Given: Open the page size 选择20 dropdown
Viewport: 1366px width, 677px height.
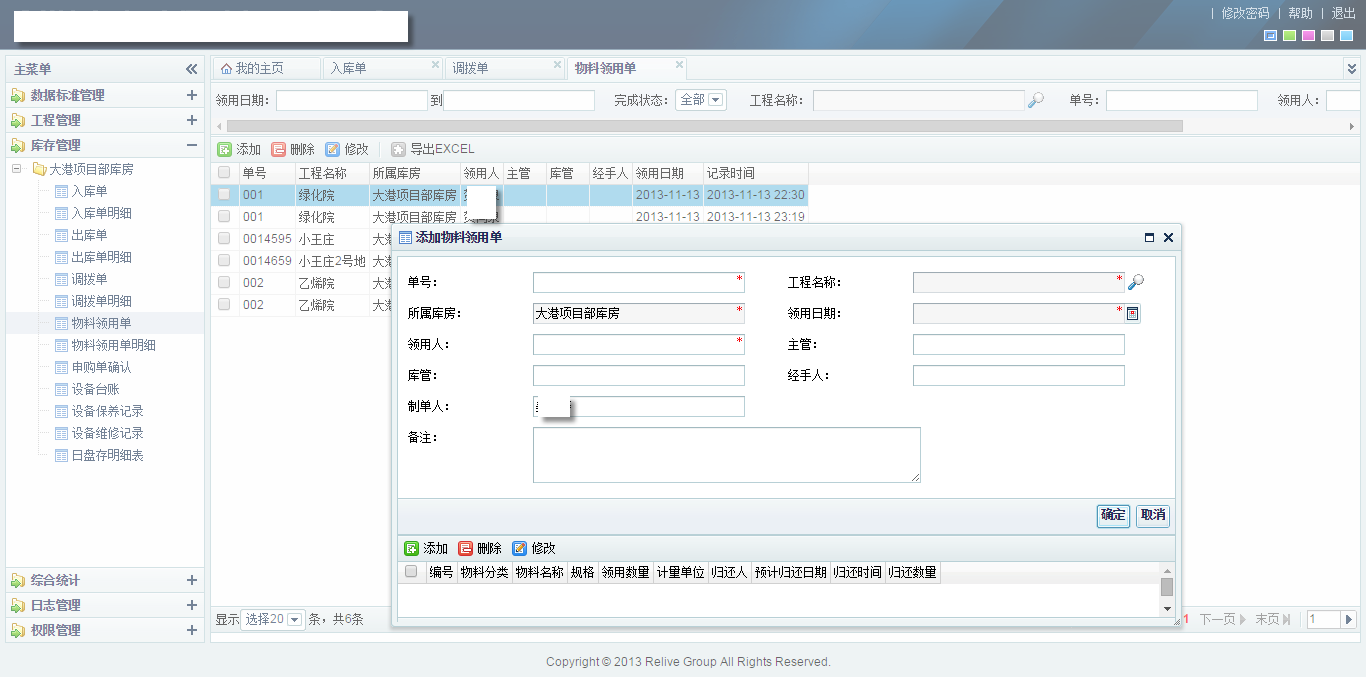Looking at the screenshot, I should (x=295, y=620).
